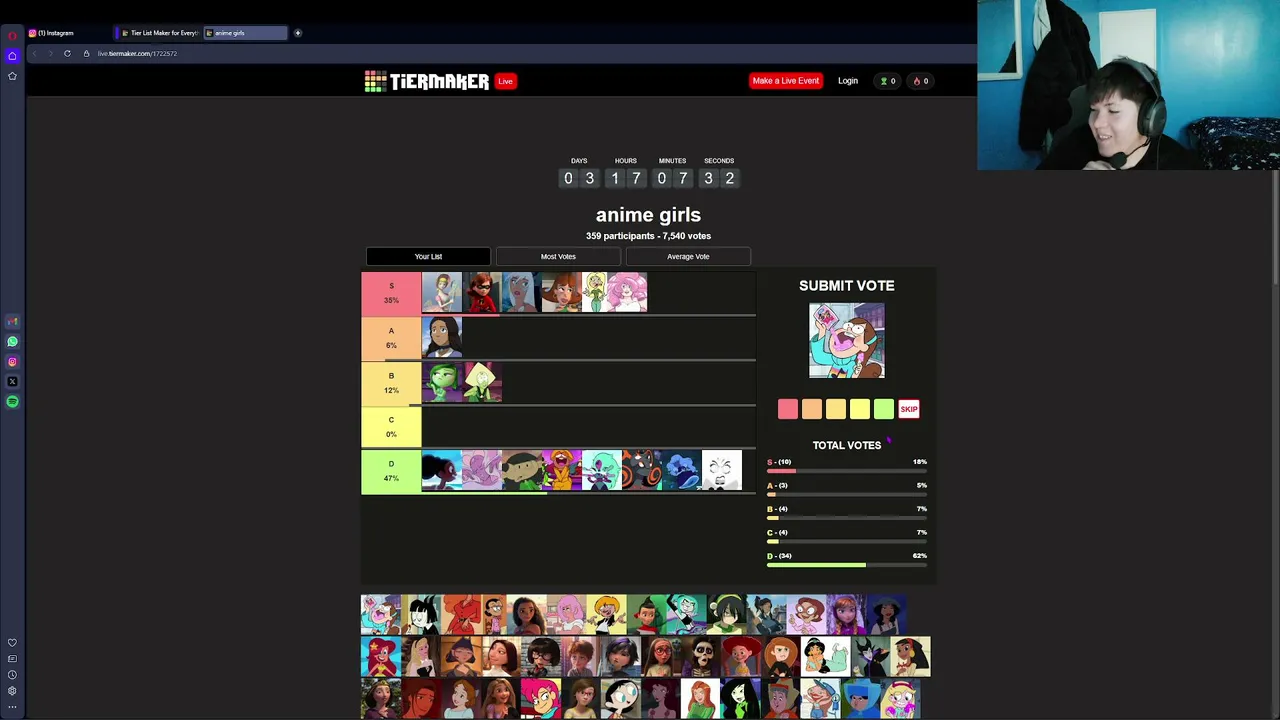Switch to the Instagram browser tab
This screenshot has height=720, width=1280.
coord(68,33)
